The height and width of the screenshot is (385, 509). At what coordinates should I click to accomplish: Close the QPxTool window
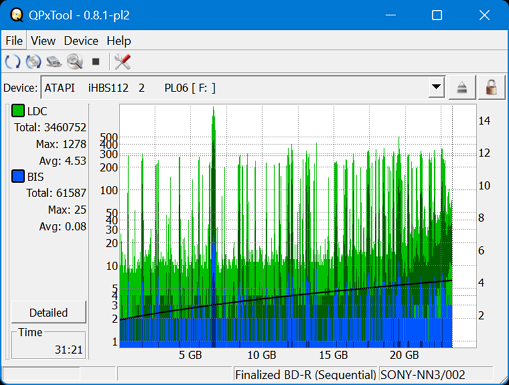tap(484, 15)
